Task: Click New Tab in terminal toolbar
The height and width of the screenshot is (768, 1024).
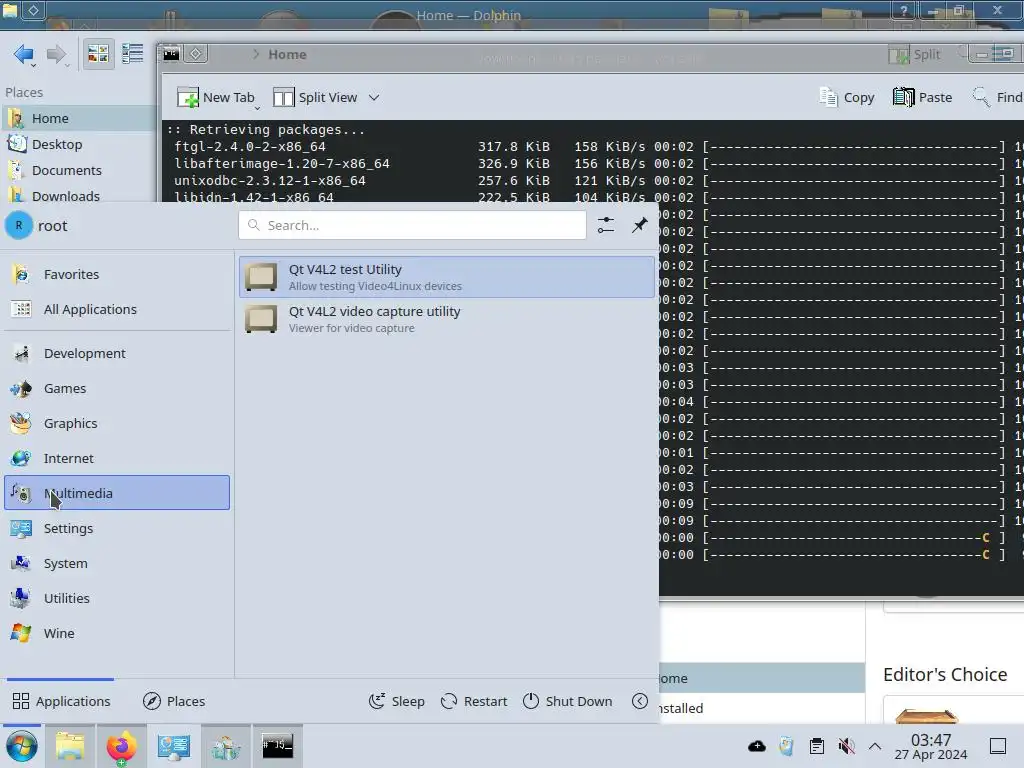Action: [216, 97]
